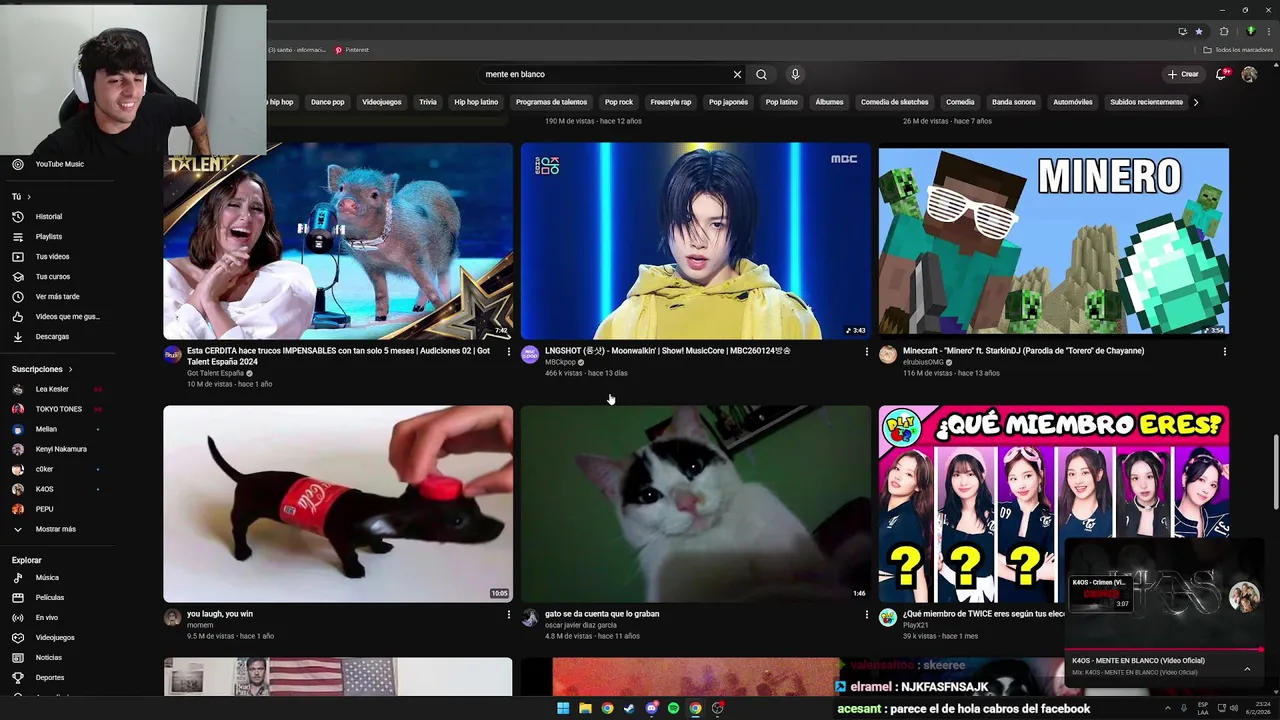
Task: Click the miniplayer red progress bar
Action: pos(1165,650)
